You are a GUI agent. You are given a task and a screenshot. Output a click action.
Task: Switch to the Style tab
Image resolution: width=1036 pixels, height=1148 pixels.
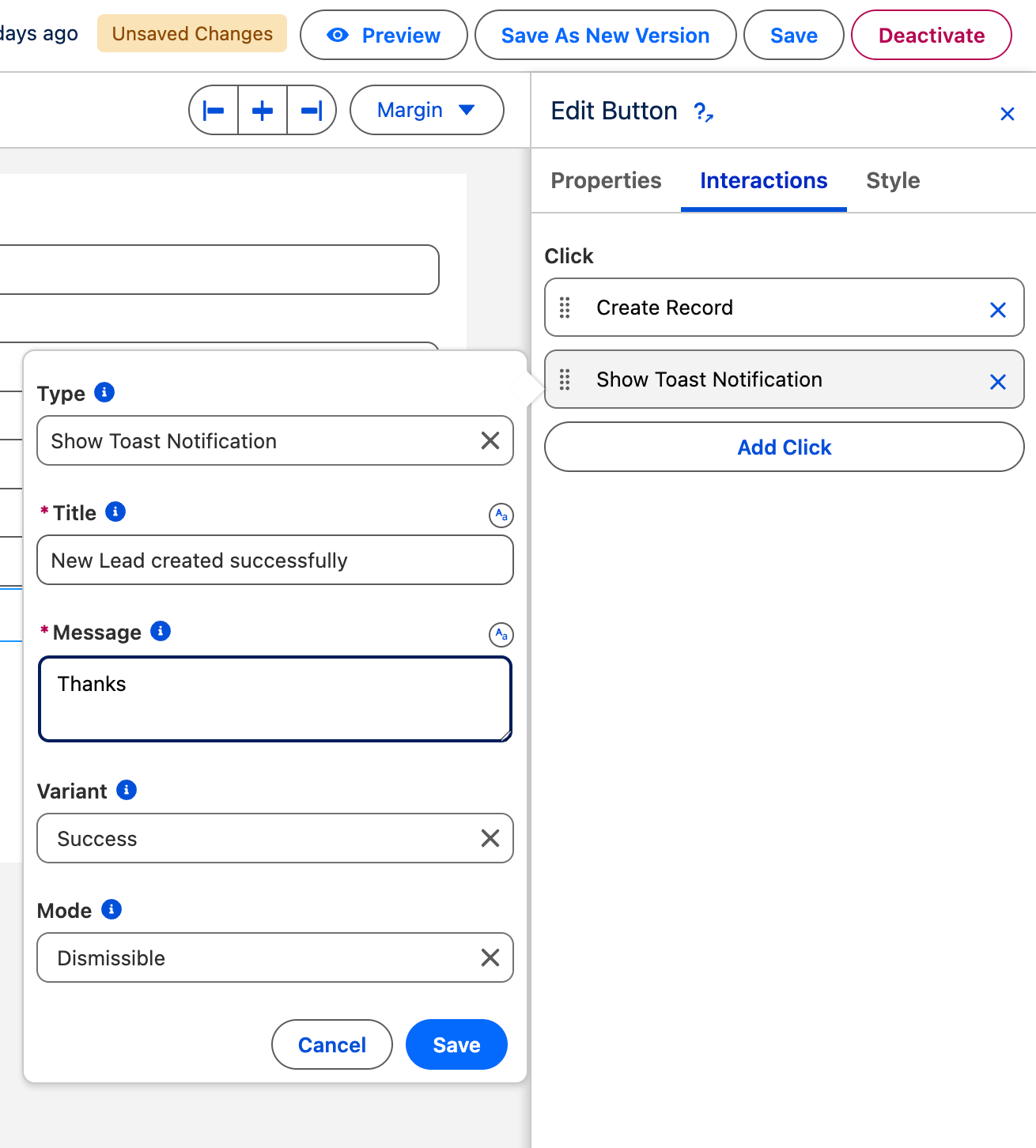click(x=893, y=180)
